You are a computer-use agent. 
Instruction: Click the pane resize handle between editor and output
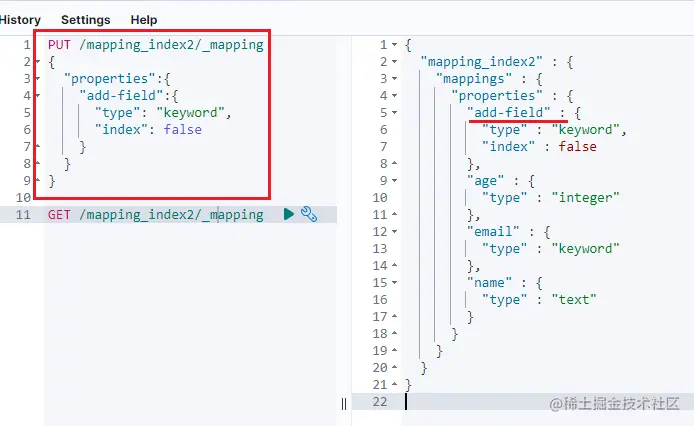point(344,403)
